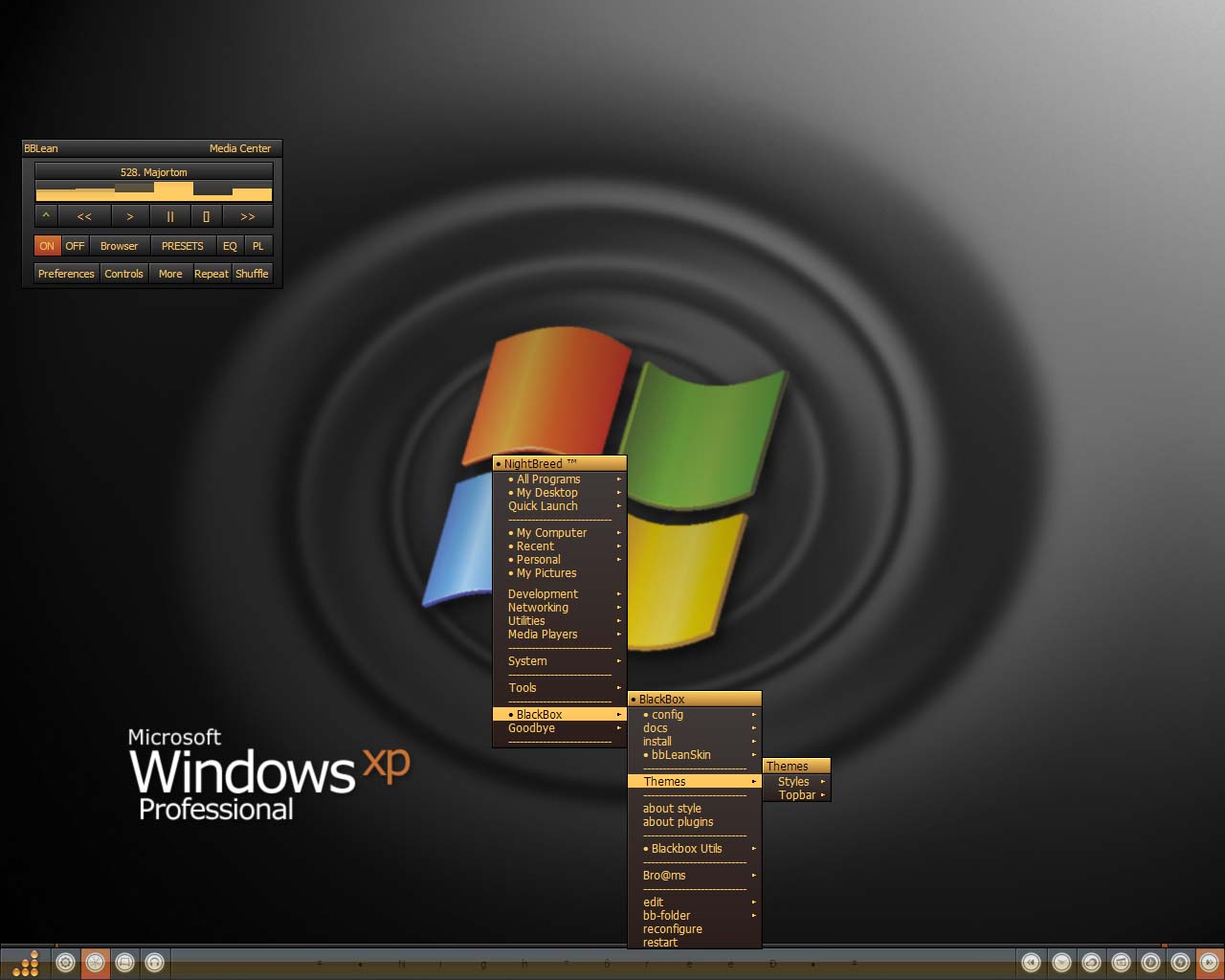The image size is (1225, 980).
Task: Expand the Recent submenu
Action: coord(560,546)
